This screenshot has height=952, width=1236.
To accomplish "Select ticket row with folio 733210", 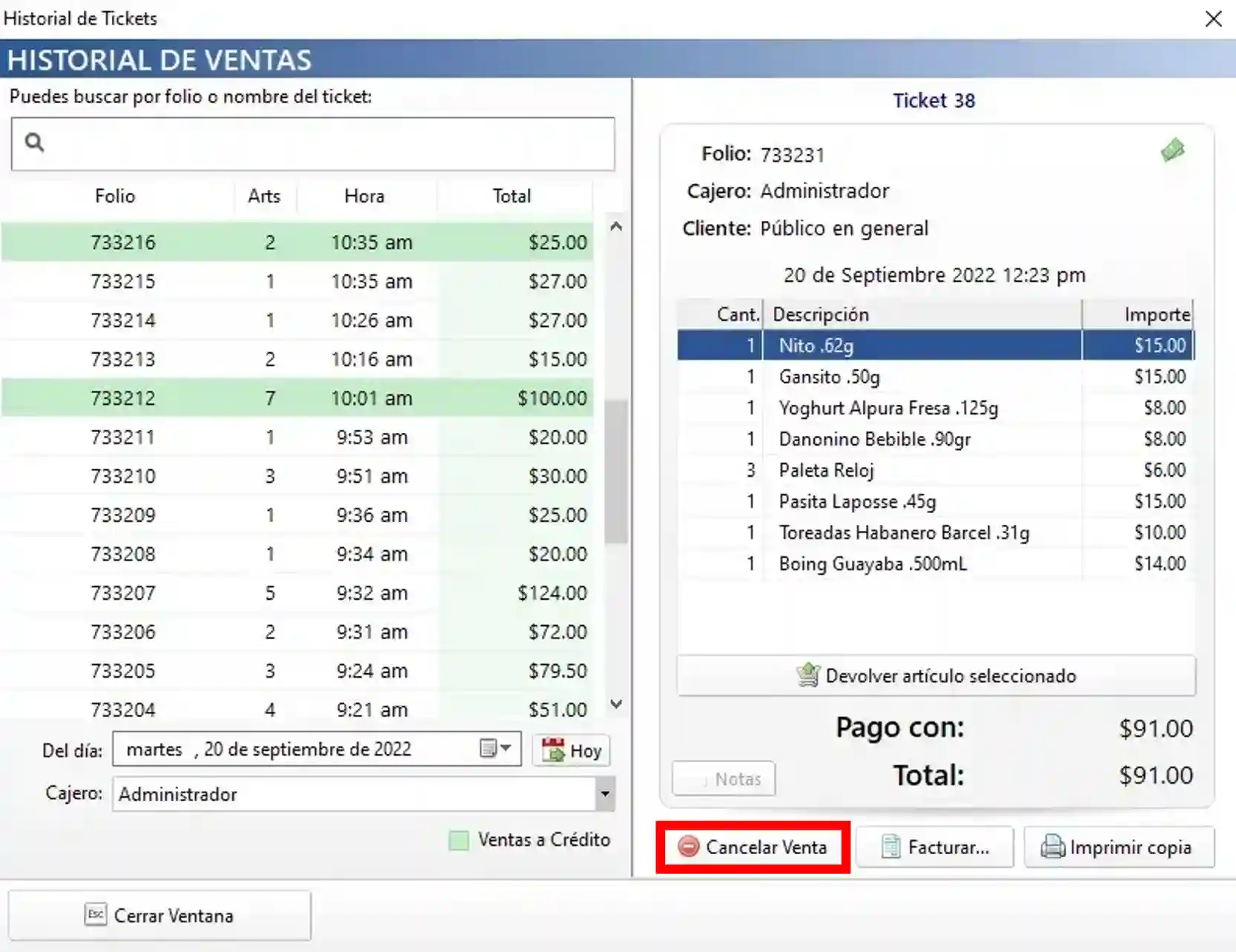I will 297,476.
